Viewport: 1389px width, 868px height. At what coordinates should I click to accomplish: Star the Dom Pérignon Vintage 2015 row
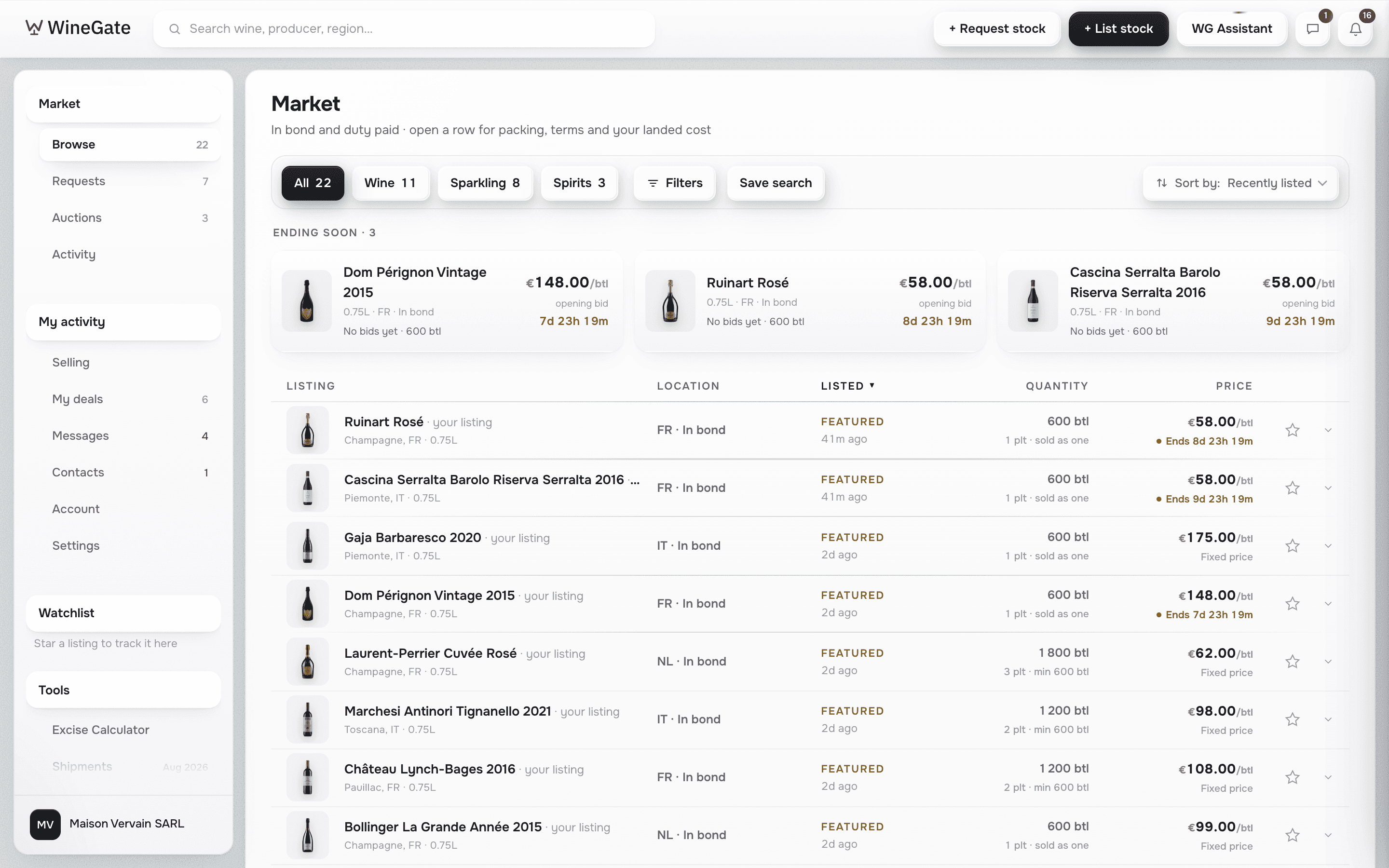click(x=1292, y=604)
